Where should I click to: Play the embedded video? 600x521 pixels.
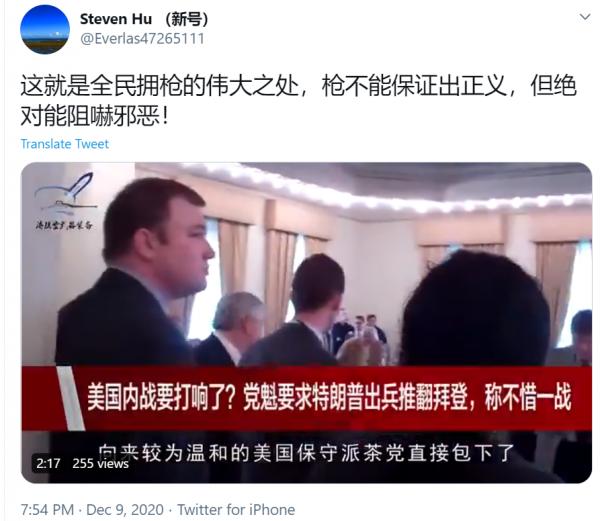307,322
